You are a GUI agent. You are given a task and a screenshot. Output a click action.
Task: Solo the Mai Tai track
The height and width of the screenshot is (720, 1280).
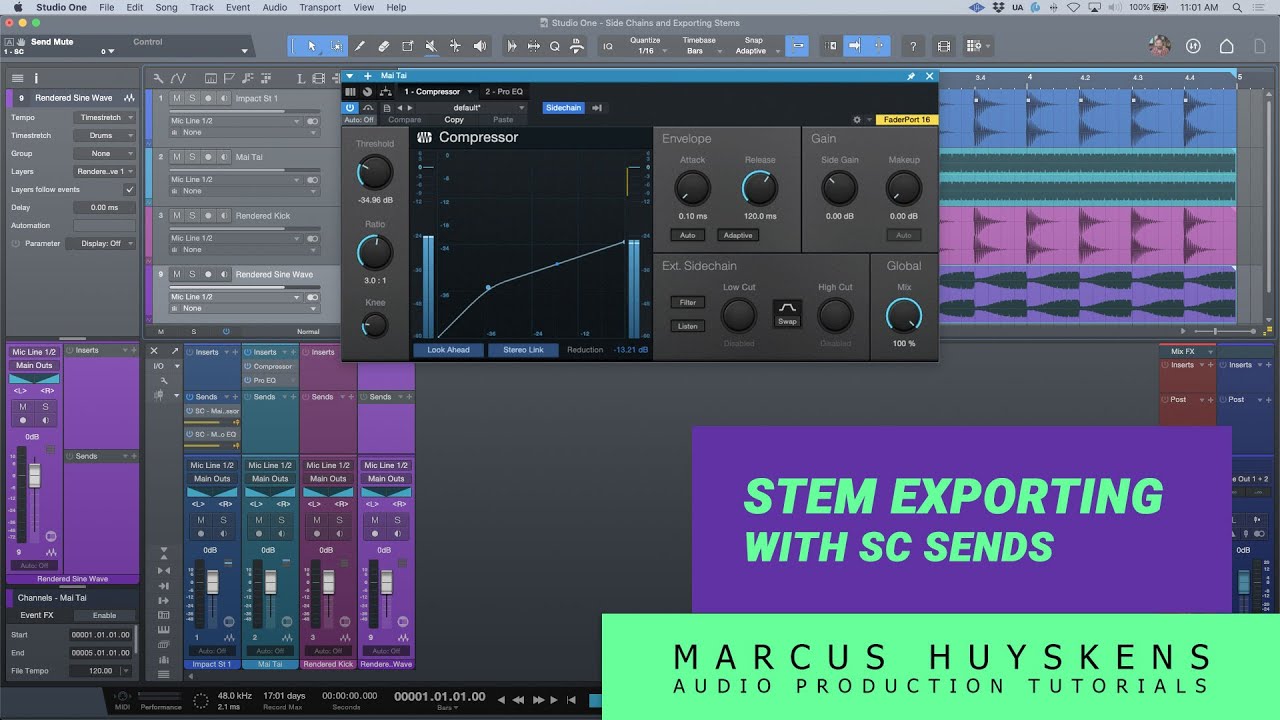[192, 157]
